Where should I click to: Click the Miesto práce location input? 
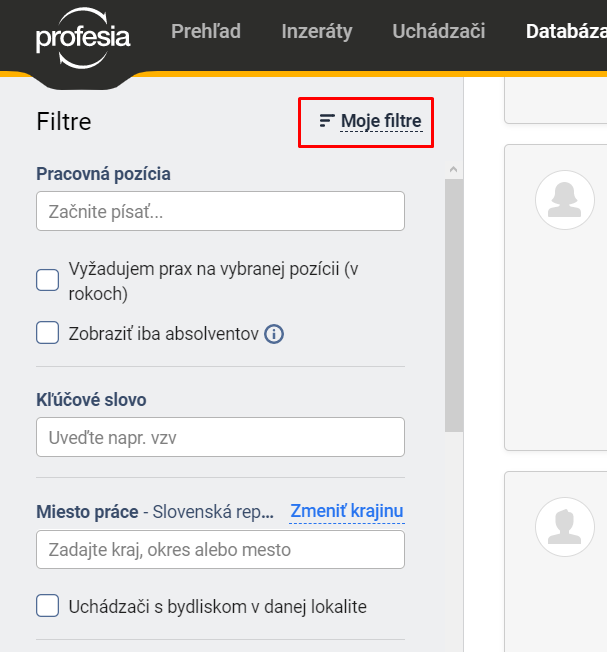coord(220,549)
